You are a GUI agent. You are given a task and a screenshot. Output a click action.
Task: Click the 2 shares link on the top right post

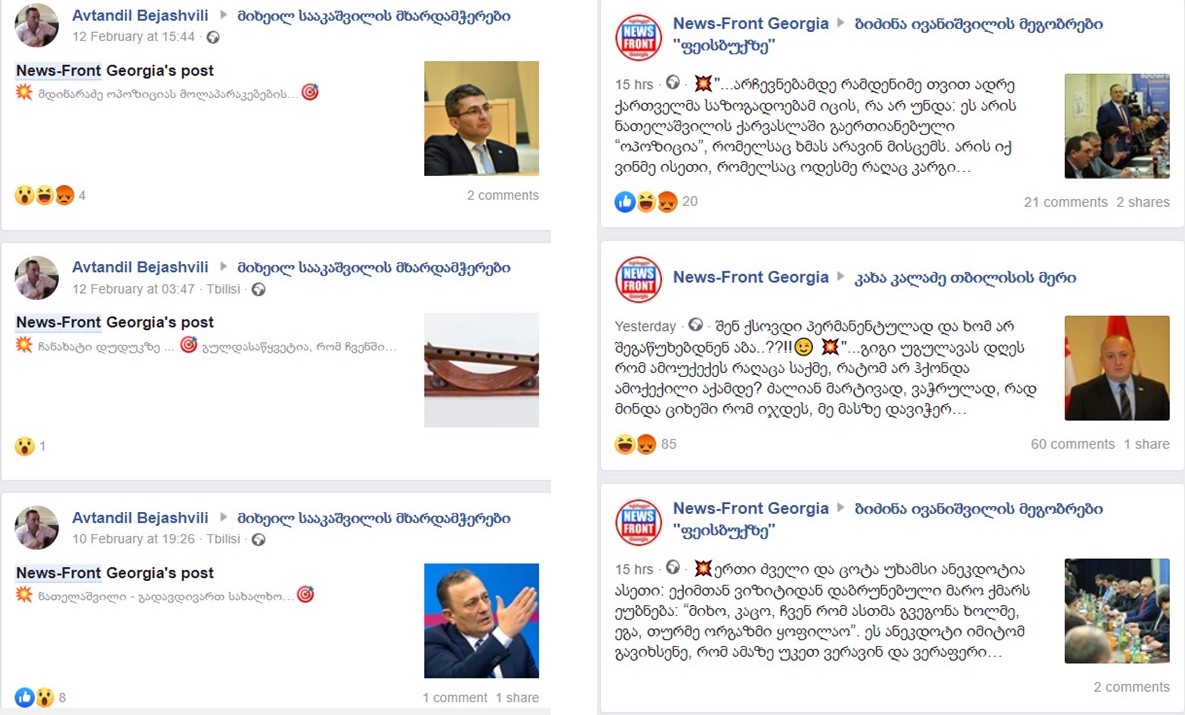point(1143,202)
